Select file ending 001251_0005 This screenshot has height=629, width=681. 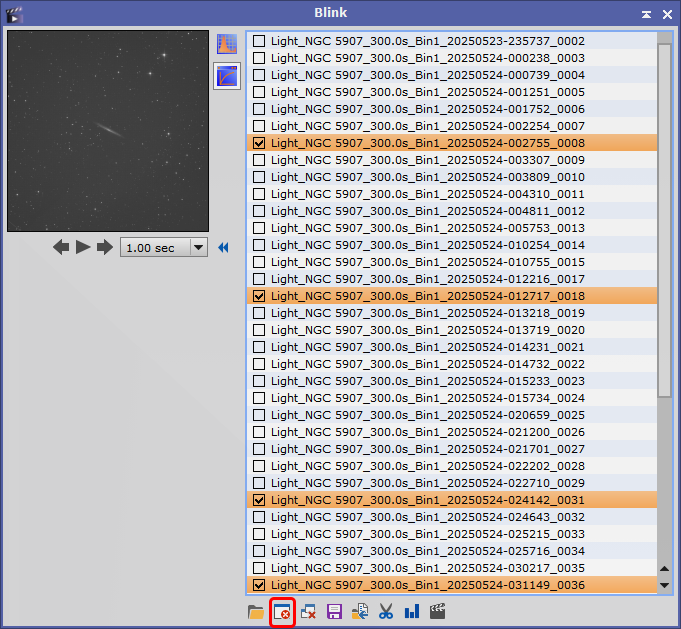click(x=452, y=92)
